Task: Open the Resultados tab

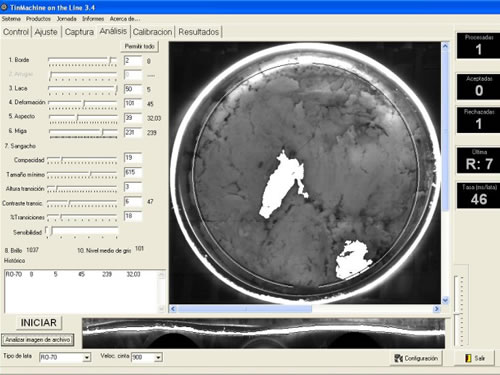Action: click(199, 32)
